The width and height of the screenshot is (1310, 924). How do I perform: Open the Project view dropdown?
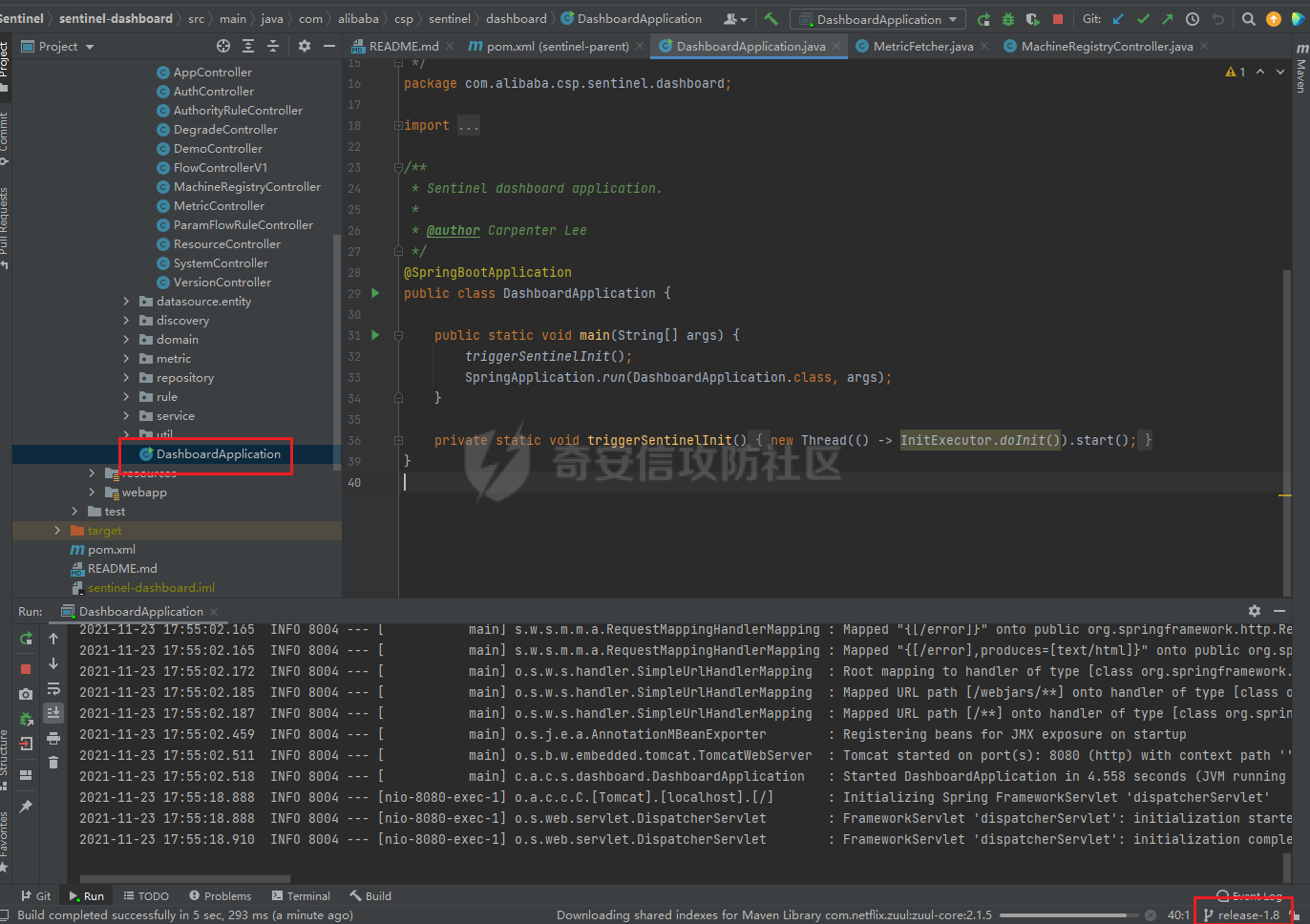[x=57, y=46]
